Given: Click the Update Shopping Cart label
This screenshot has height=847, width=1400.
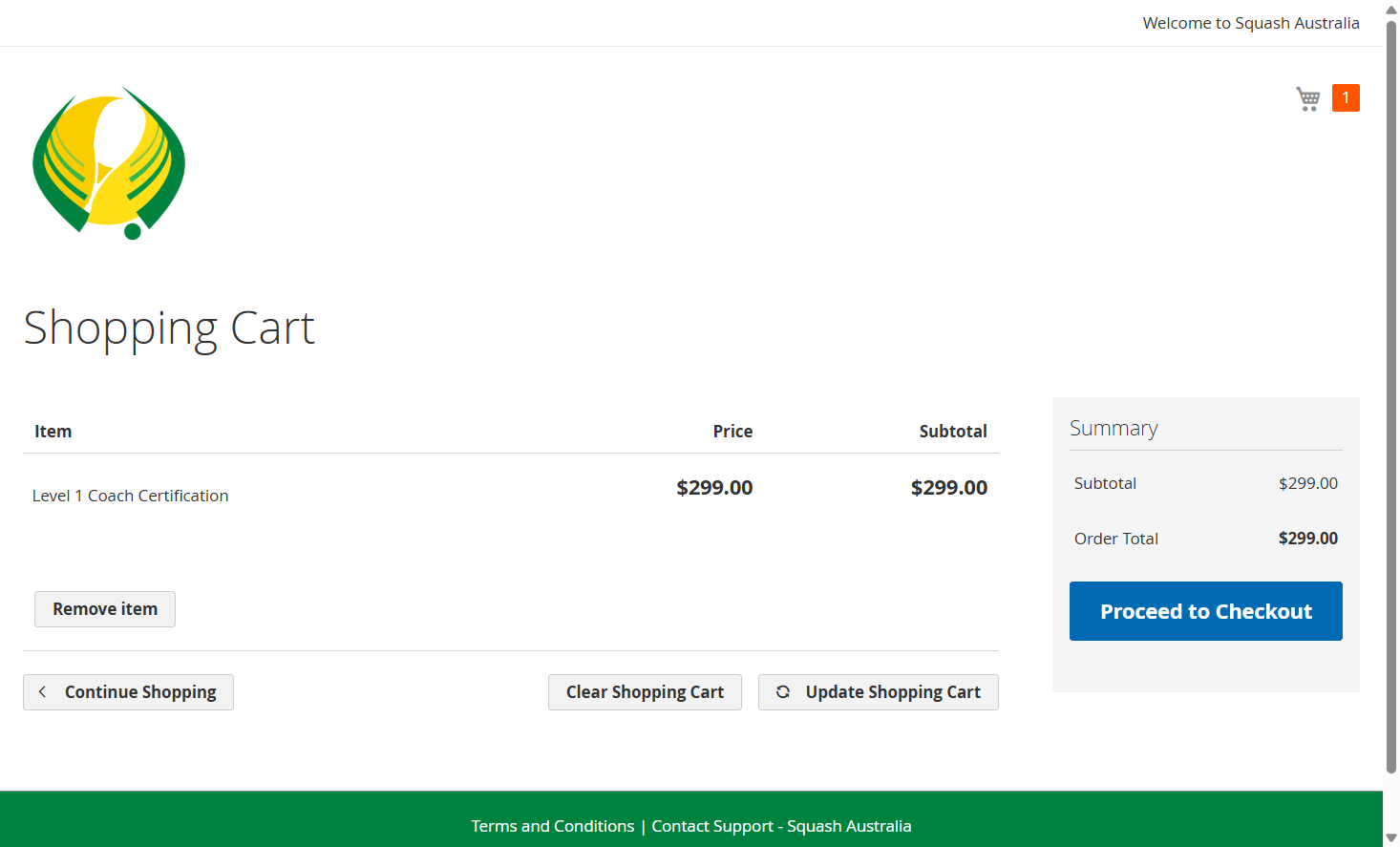Looking at the screenshot, I should [x=893, y=692].
